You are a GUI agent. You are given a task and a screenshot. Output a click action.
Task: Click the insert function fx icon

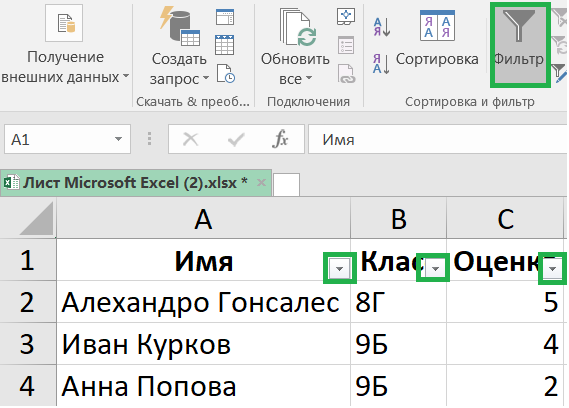coord(280,139)
